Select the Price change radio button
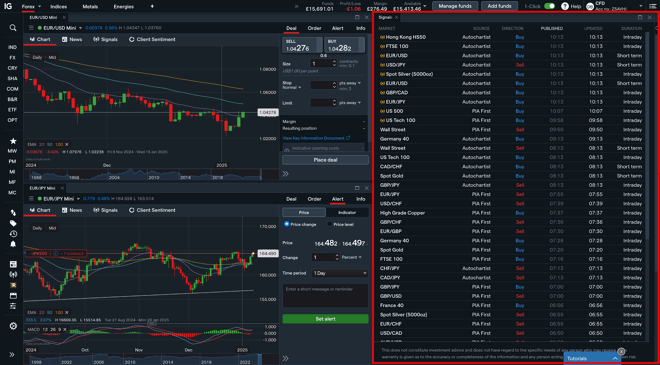Viewport: 660px width, 365px height. 287,224
